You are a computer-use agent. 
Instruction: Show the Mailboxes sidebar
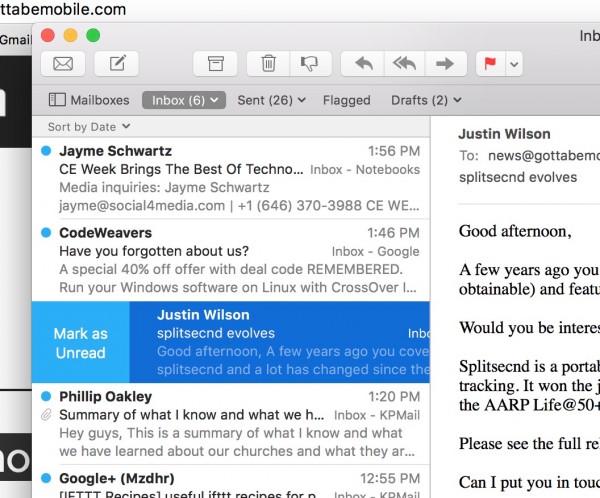coord(89,100)
